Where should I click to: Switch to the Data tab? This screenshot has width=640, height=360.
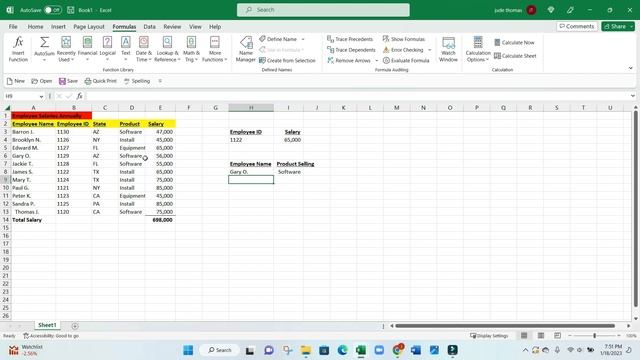[149, 27]
